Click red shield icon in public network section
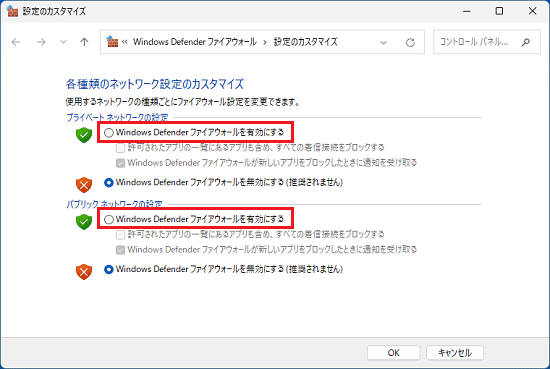 coord(84,272)
